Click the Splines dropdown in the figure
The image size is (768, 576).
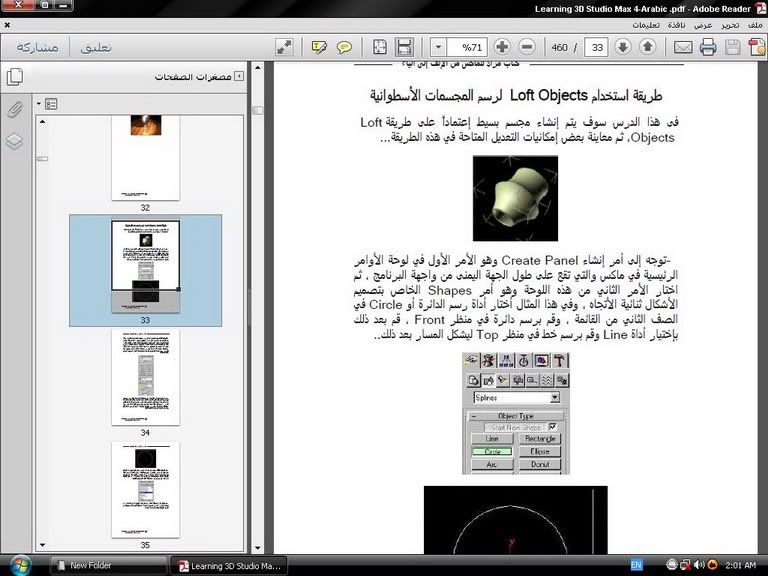coord(517,398)
